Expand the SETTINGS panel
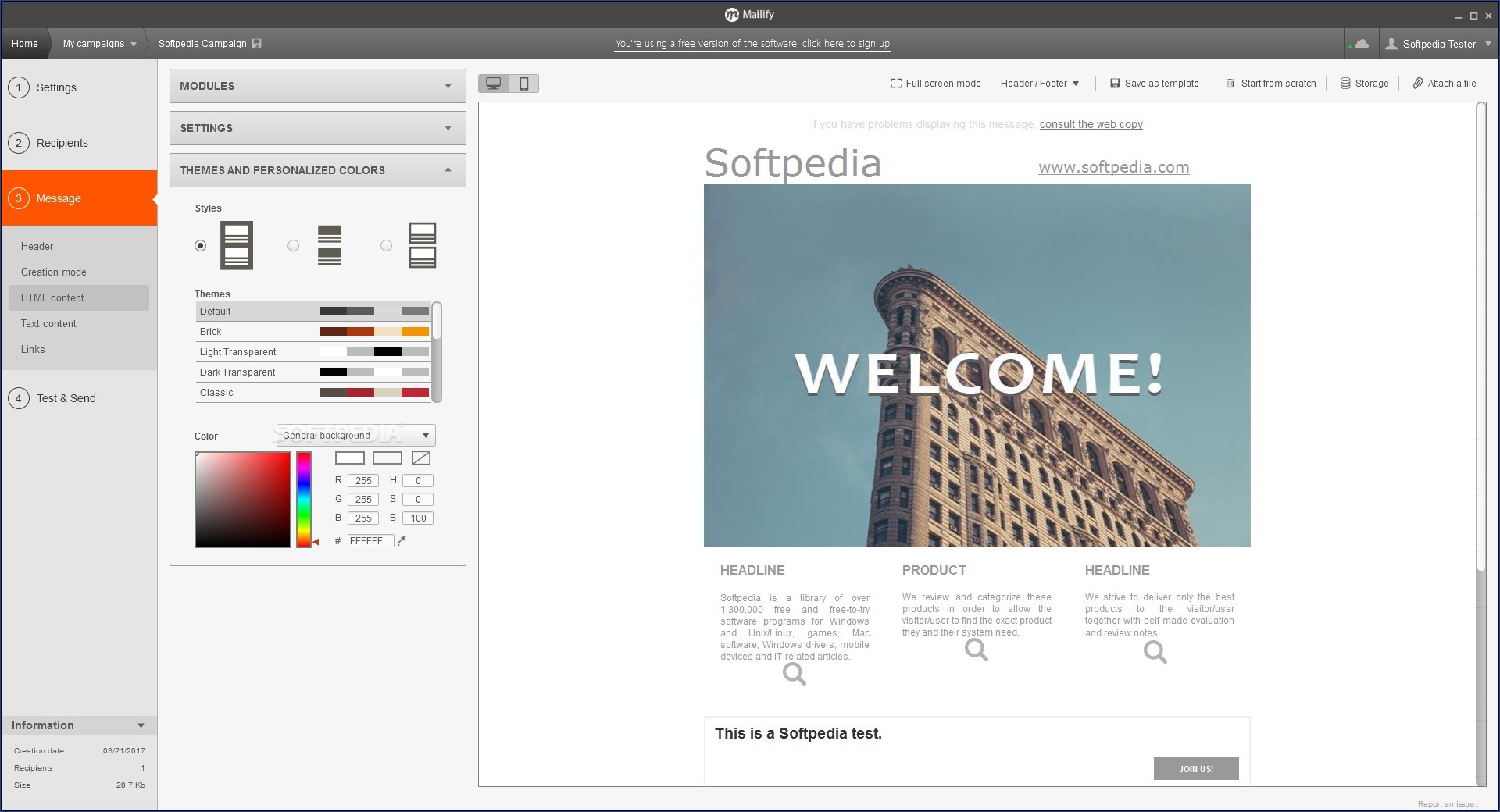This screenshot has height=812, width=1500. [318, 128]
